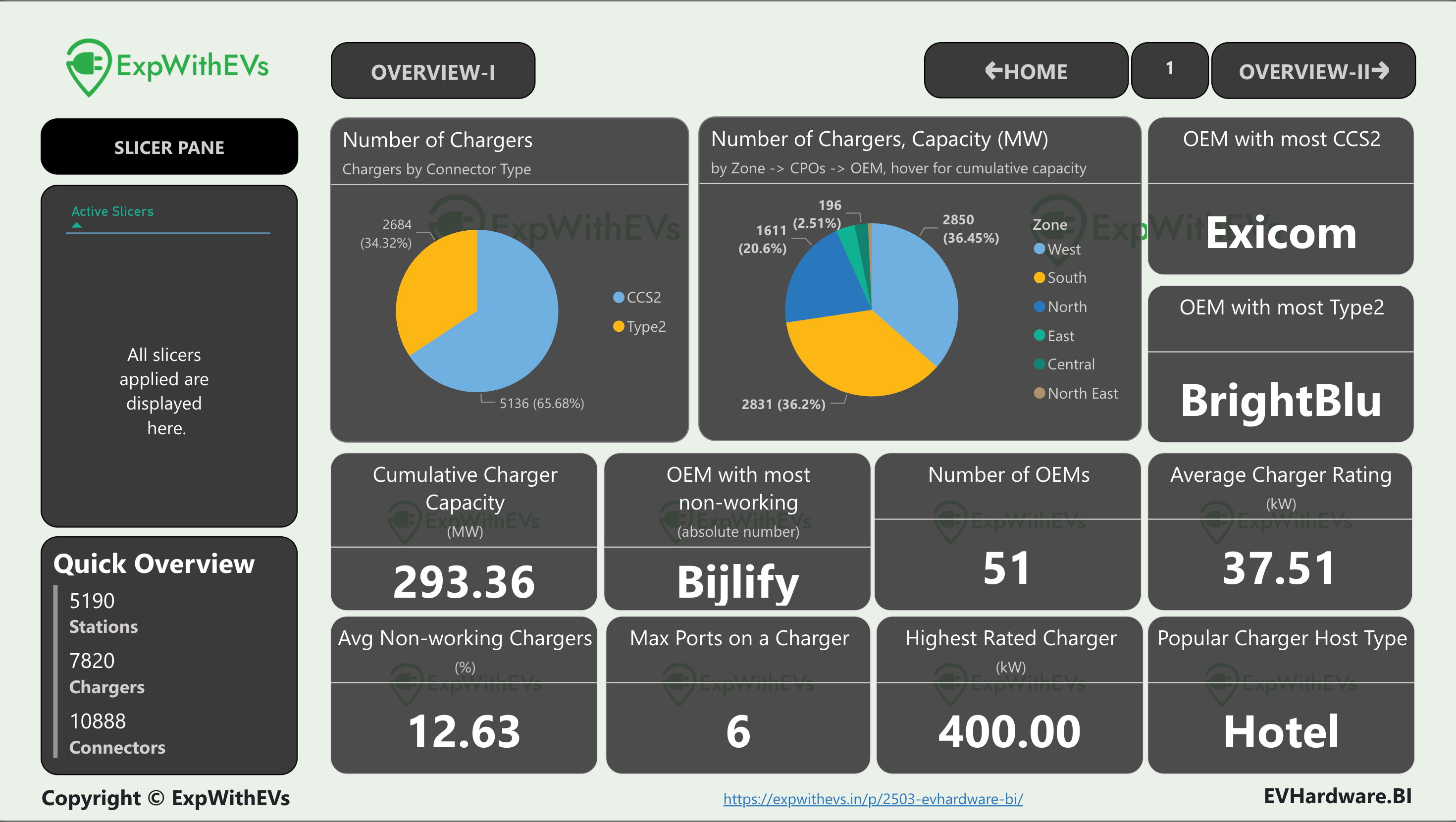Click the 2684 (34.32%) data label
The width and height of the screenshot is (1456, 822).
pos(386,234)
